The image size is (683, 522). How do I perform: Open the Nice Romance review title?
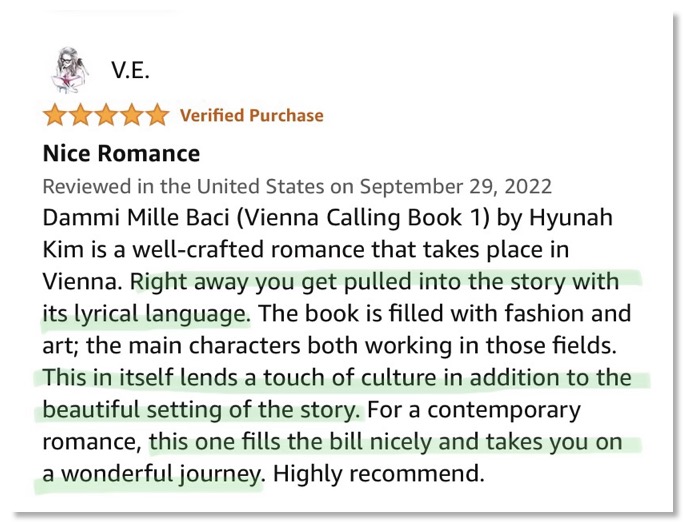[x=122, y=153]
